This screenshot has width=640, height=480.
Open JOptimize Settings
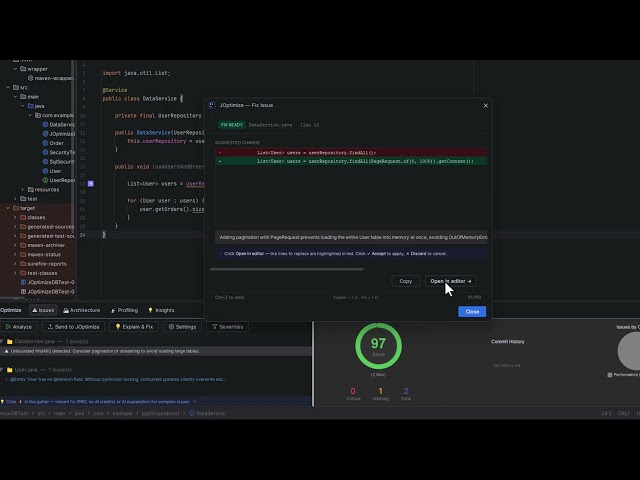pos(182,327)
